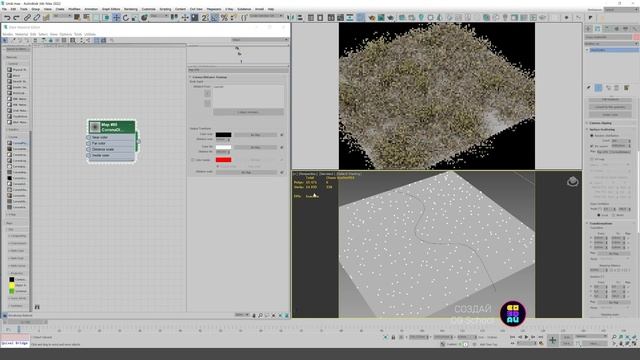Click Zoom tool in viewport navigation controls
The height and width of the screenshot is (360, 640).
pos(614,337)
